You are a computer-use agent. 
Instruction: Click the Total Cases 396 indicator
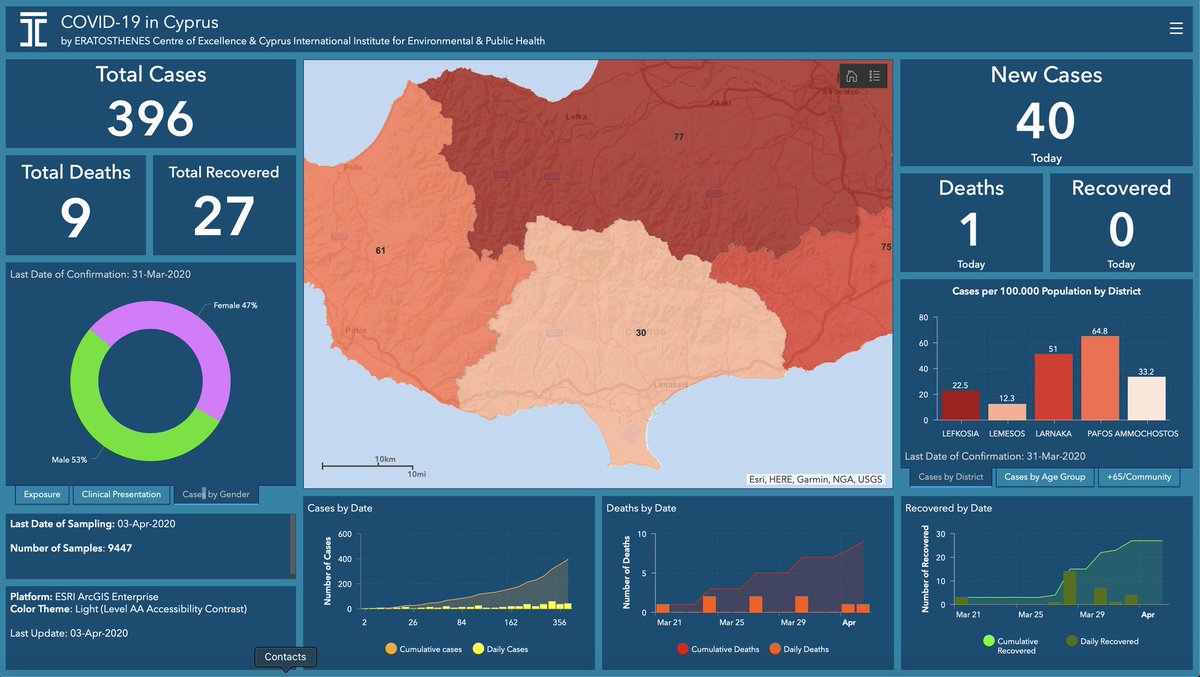click(151, 104)
